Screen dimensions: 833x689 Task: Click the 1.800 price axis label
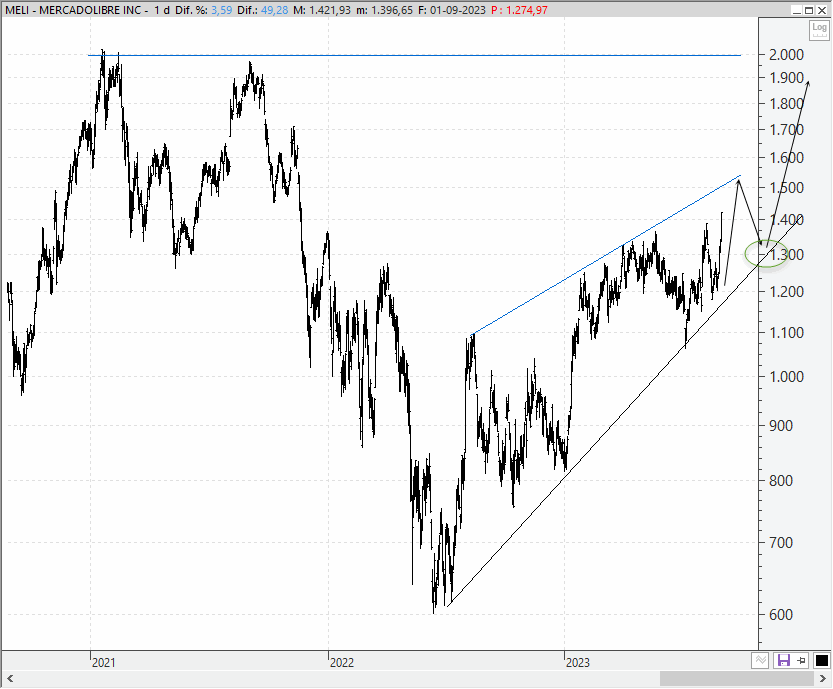(x=786, y=103)
